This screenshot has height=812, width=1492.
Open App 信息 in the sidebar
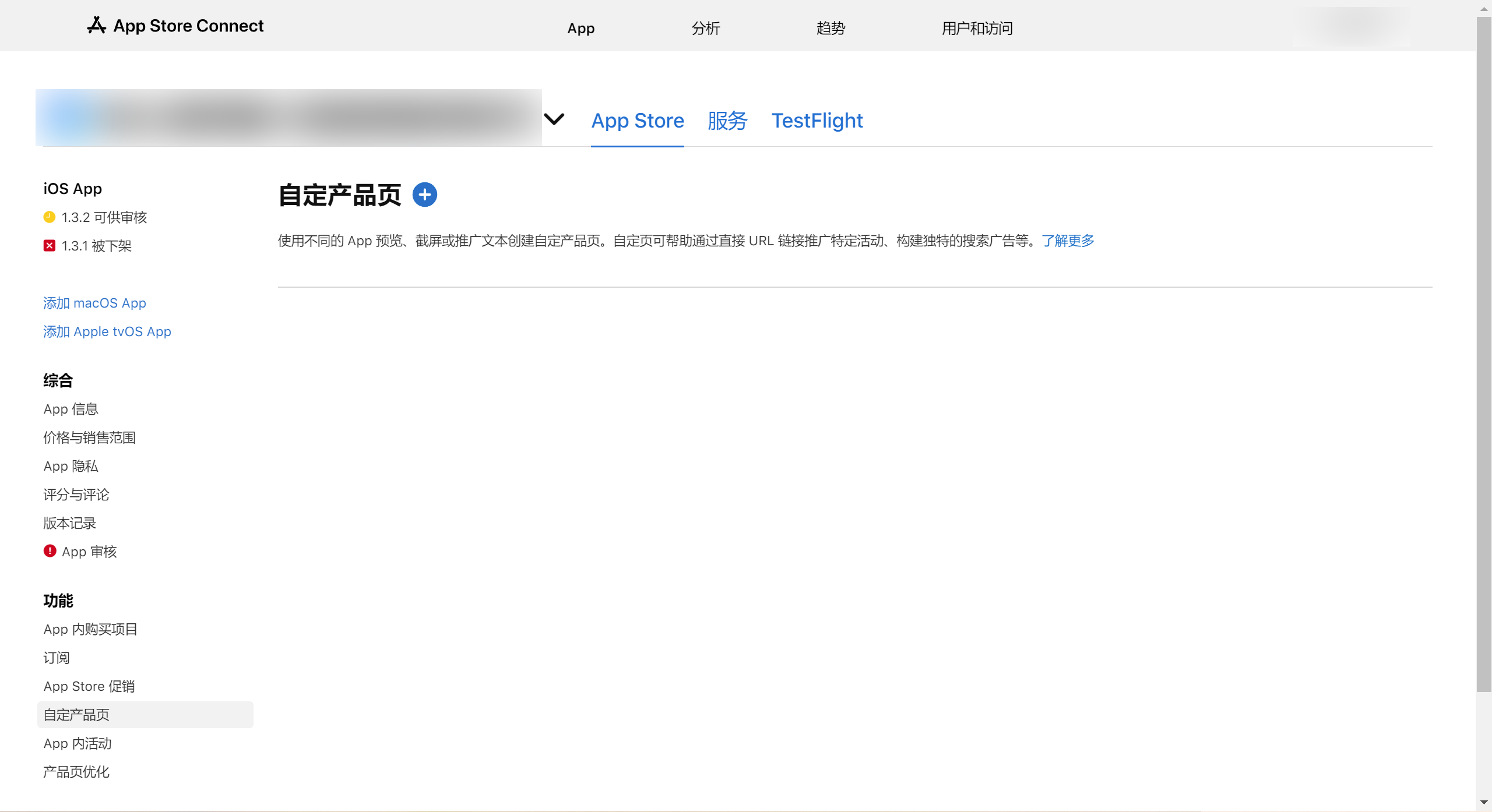pyautogui.click(x=71, y=409)
